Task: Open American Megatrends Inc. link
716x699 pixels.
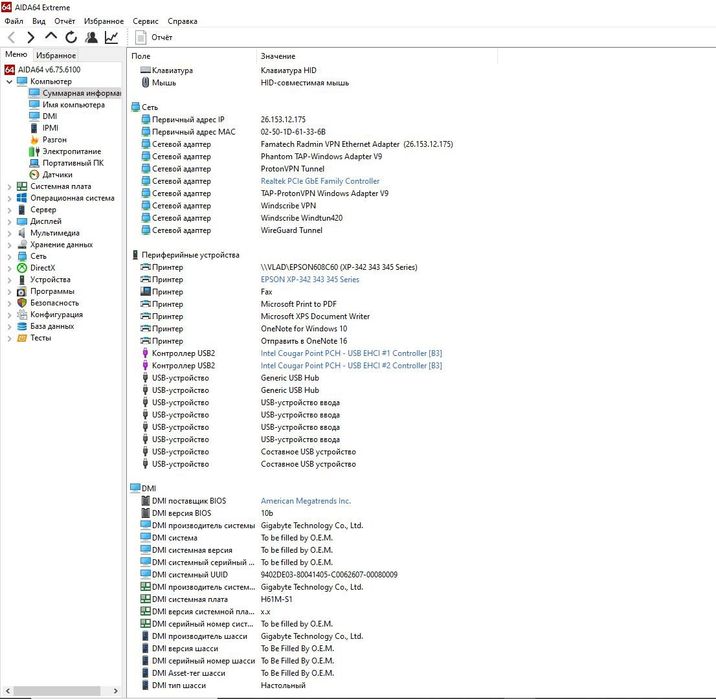Action: coord(305,501)
